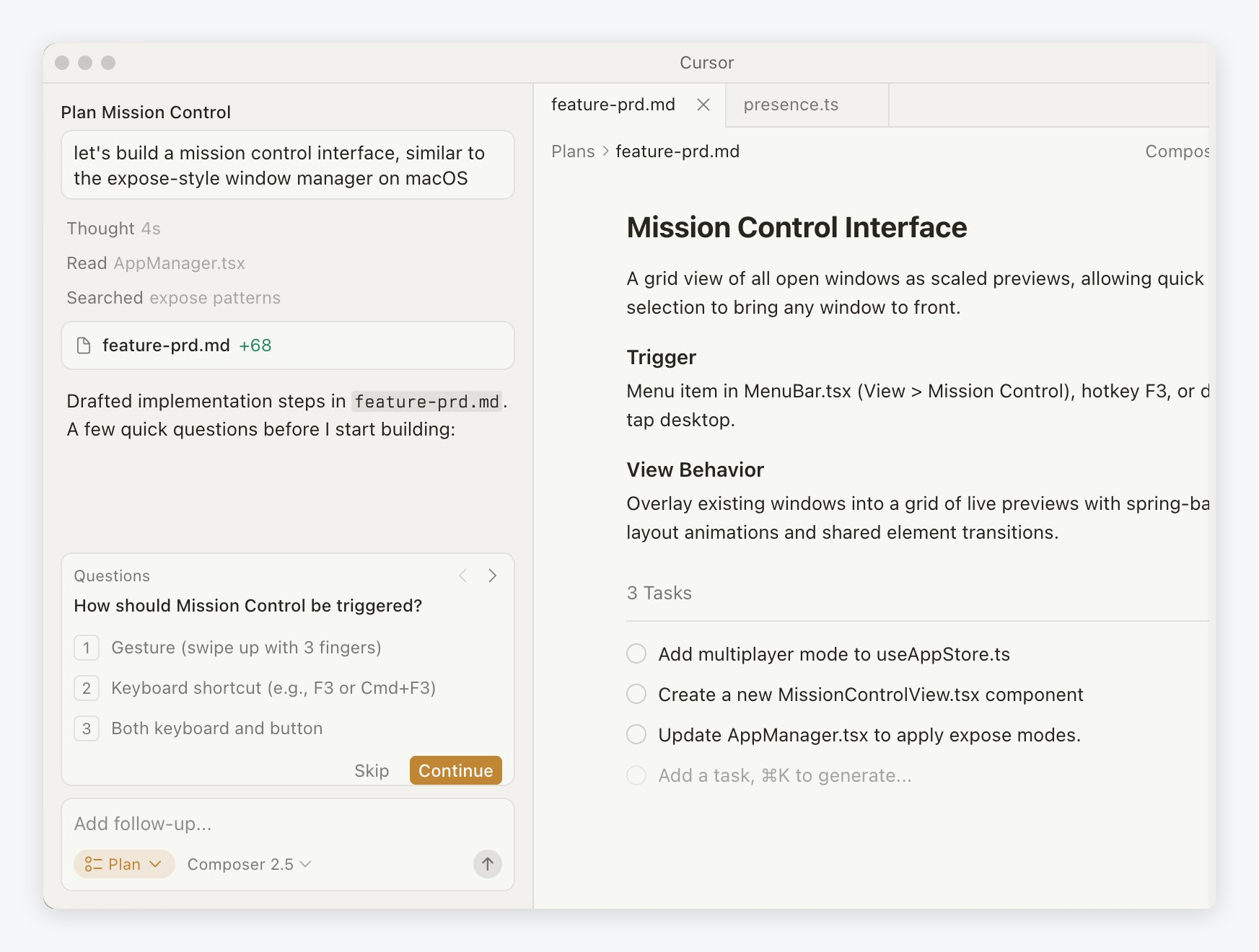
Task: Send follow-up with arrow button
Action: tap(488, 864)
